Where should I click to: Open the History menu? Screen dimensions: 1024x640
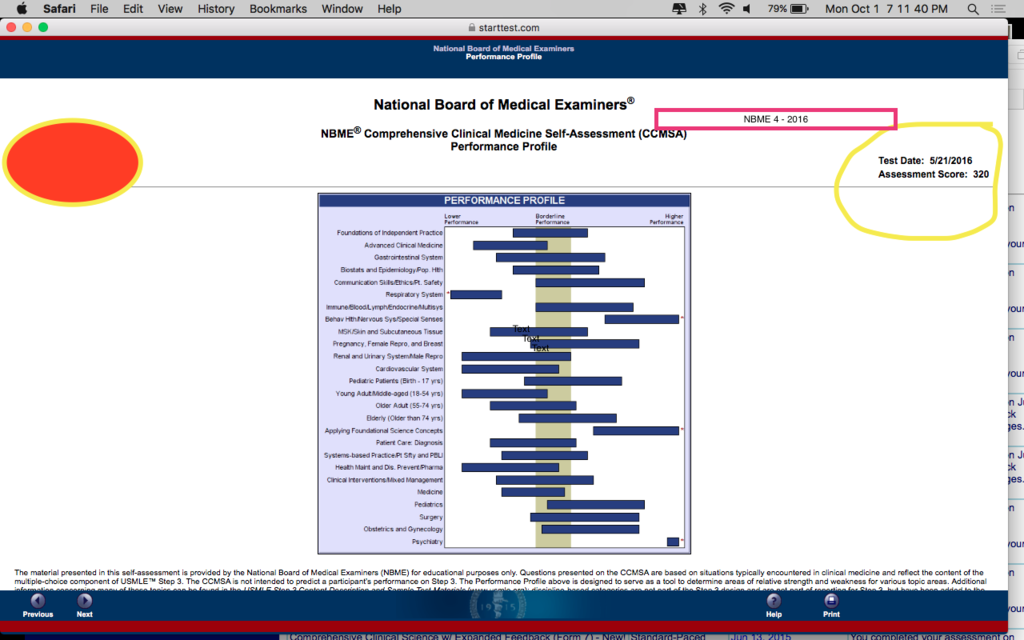click(216, 9)
